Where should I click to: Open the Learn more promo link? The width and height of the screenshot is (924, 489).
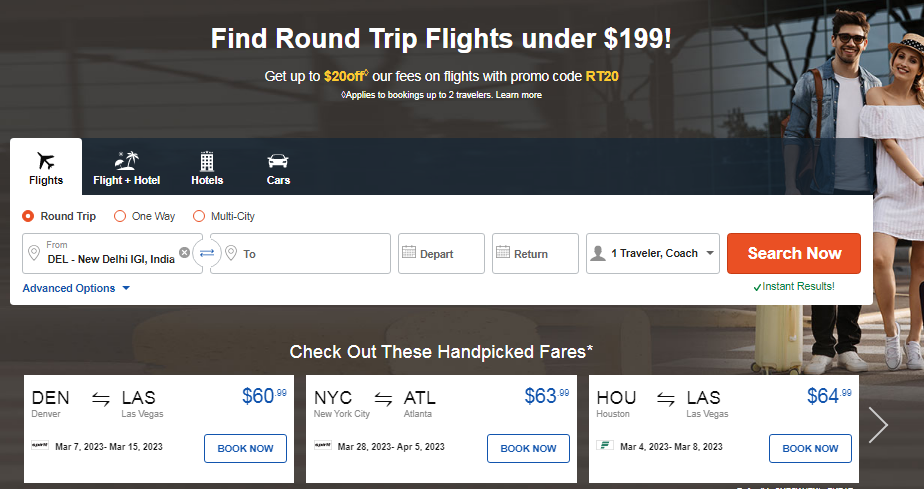[x=519, y=95]
